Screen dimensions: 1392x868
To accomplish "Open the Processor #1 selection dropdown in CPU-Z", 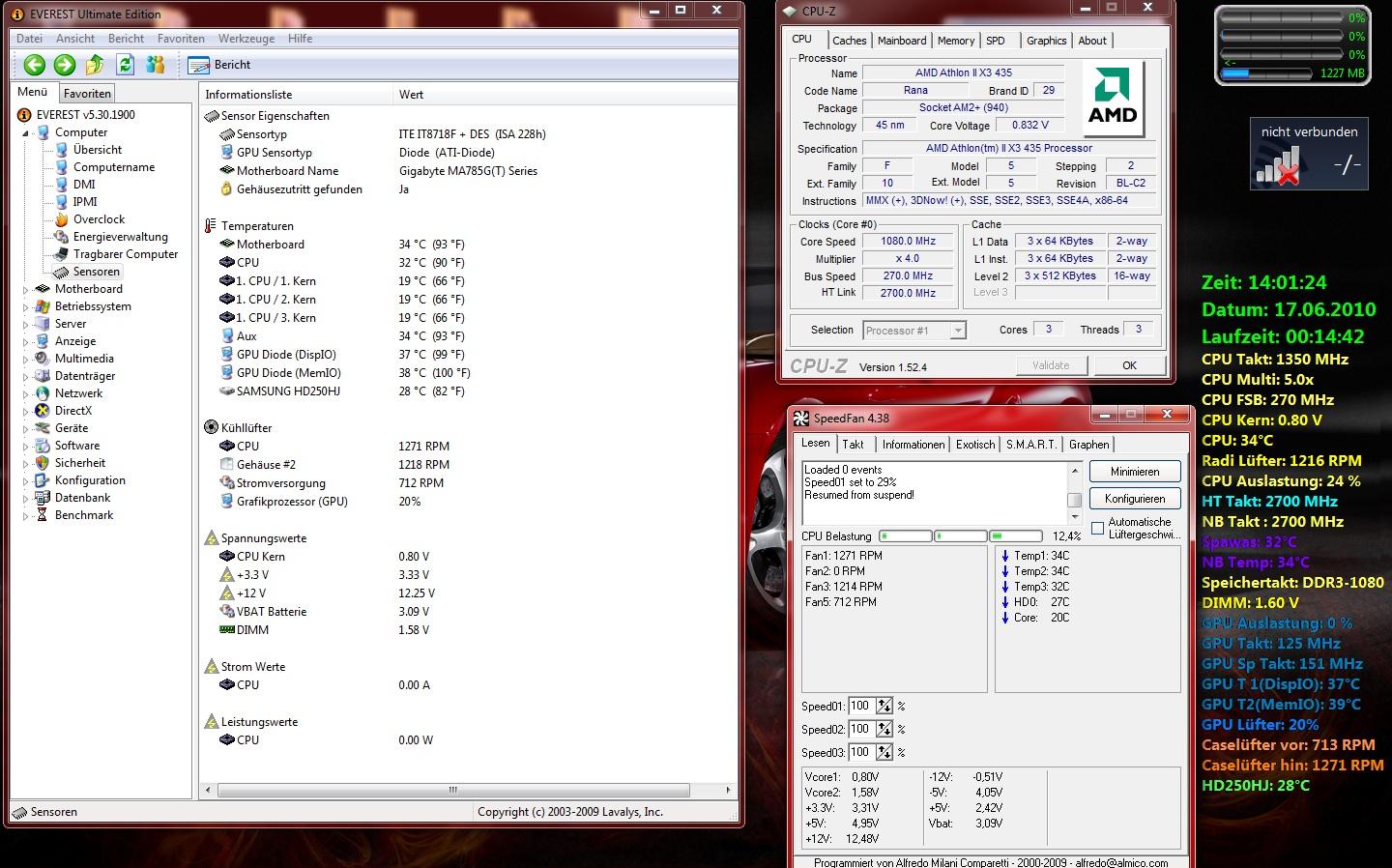I will coord(913,331).
